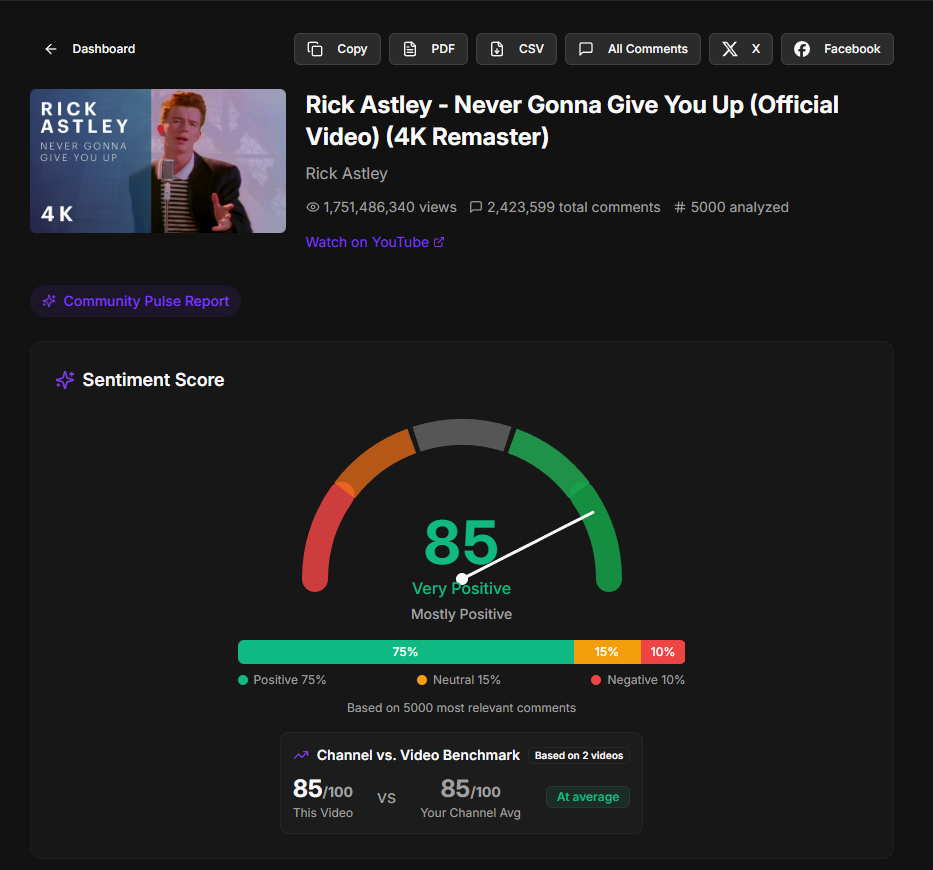Image resolution: width=933 pixels, height=870 pixels.
Task: Click the gray middle segment of gauge
Action: pyautogui.click(x=462, y=433)
